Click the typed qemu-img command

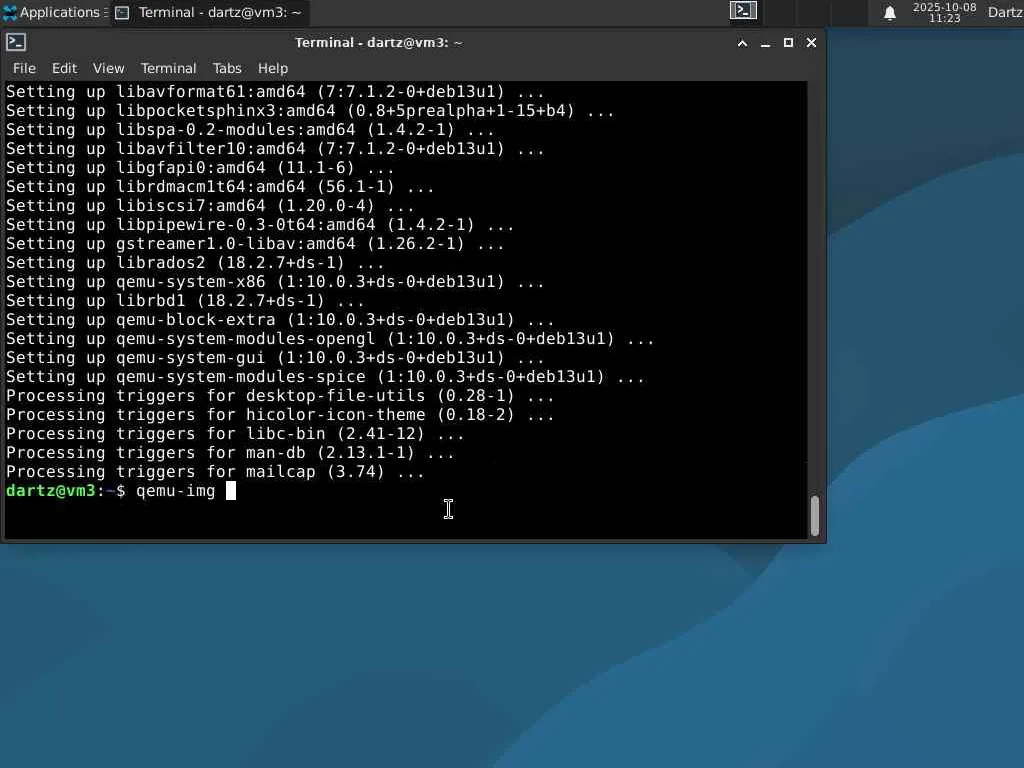(176, 491)
